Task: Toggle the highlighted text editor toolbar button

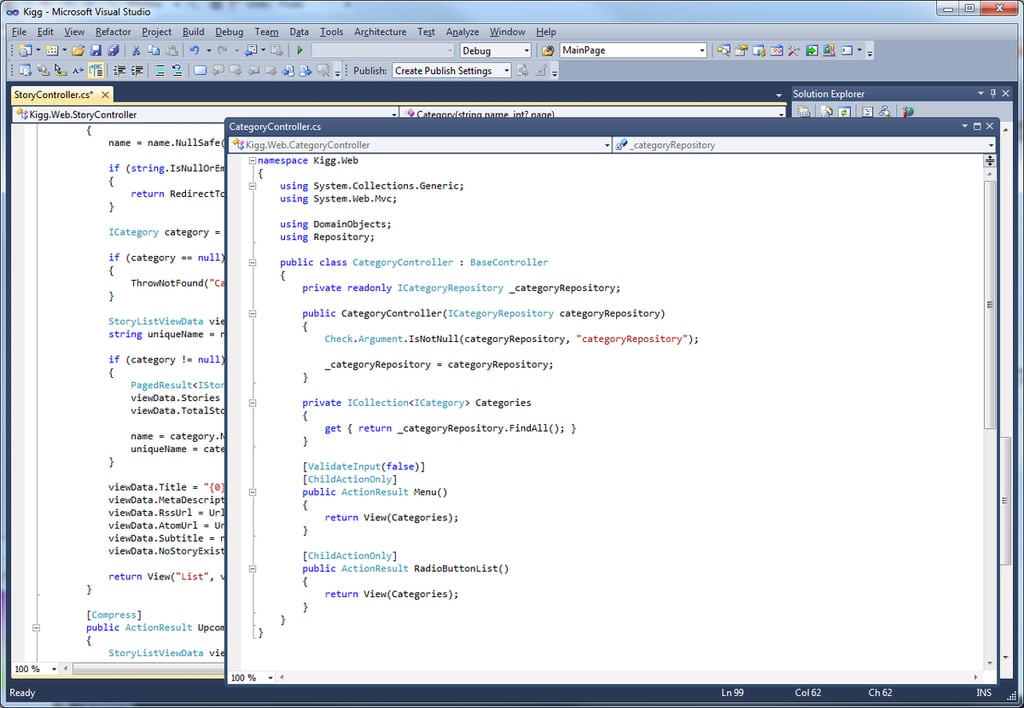Action: (96, 71)
